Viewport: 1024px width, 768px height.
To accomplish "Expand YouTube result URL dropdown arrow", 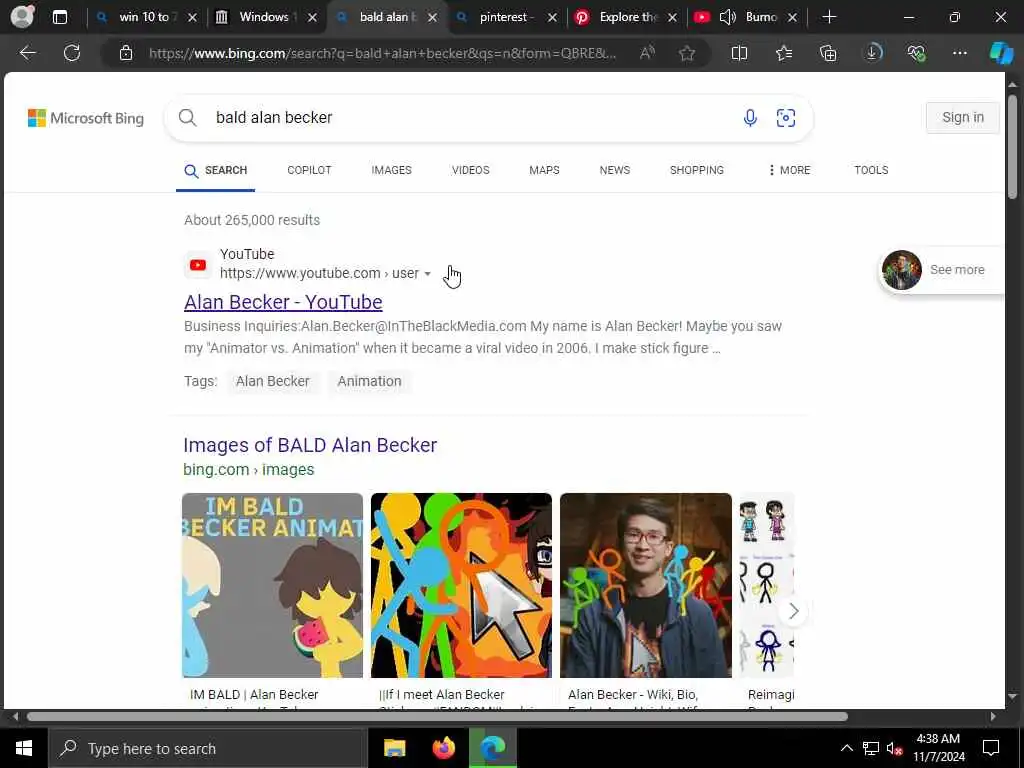I will [x=427, y=274].
